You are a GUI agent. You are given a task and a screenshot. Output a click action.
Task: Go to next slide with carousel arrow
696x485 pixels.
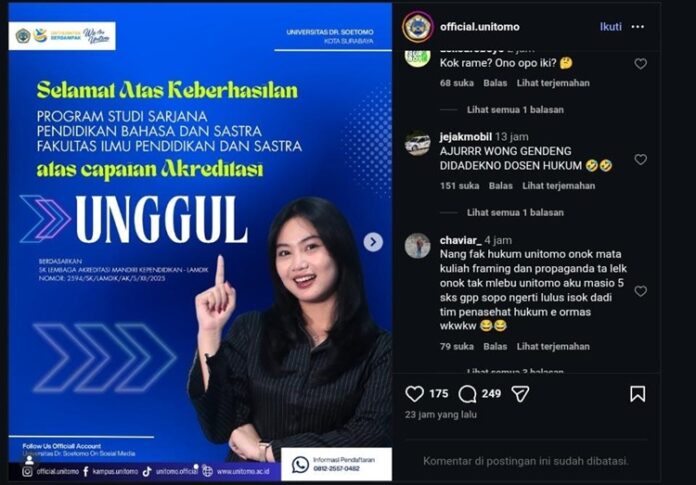click(x=373, y=242)
